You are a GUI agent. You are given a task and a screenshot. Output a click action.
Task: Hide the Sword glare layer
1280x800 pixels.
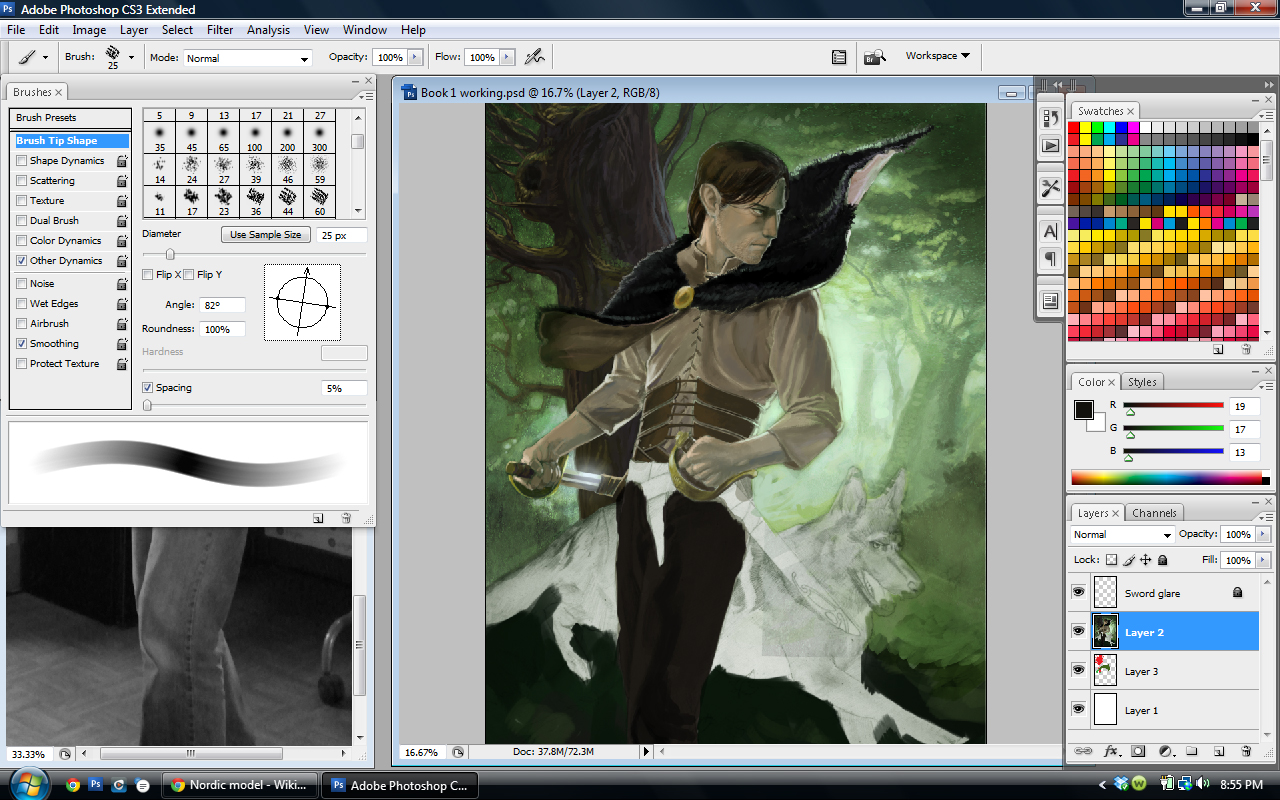[1078, 592]
